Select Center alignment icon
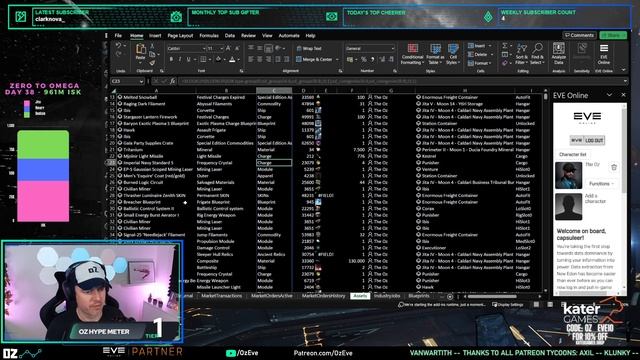 pyautogui.click(x=260, y=60)
